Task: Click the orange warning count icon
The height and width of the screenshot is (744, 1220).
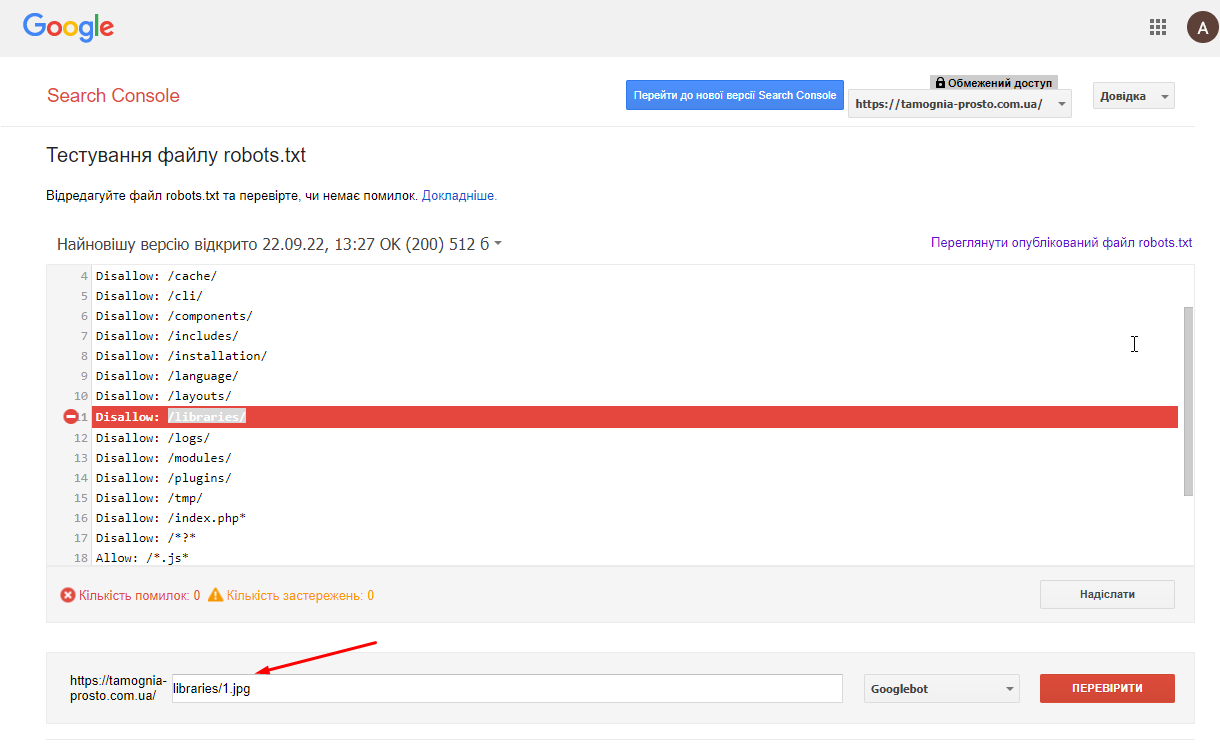Action: (215, 595)
